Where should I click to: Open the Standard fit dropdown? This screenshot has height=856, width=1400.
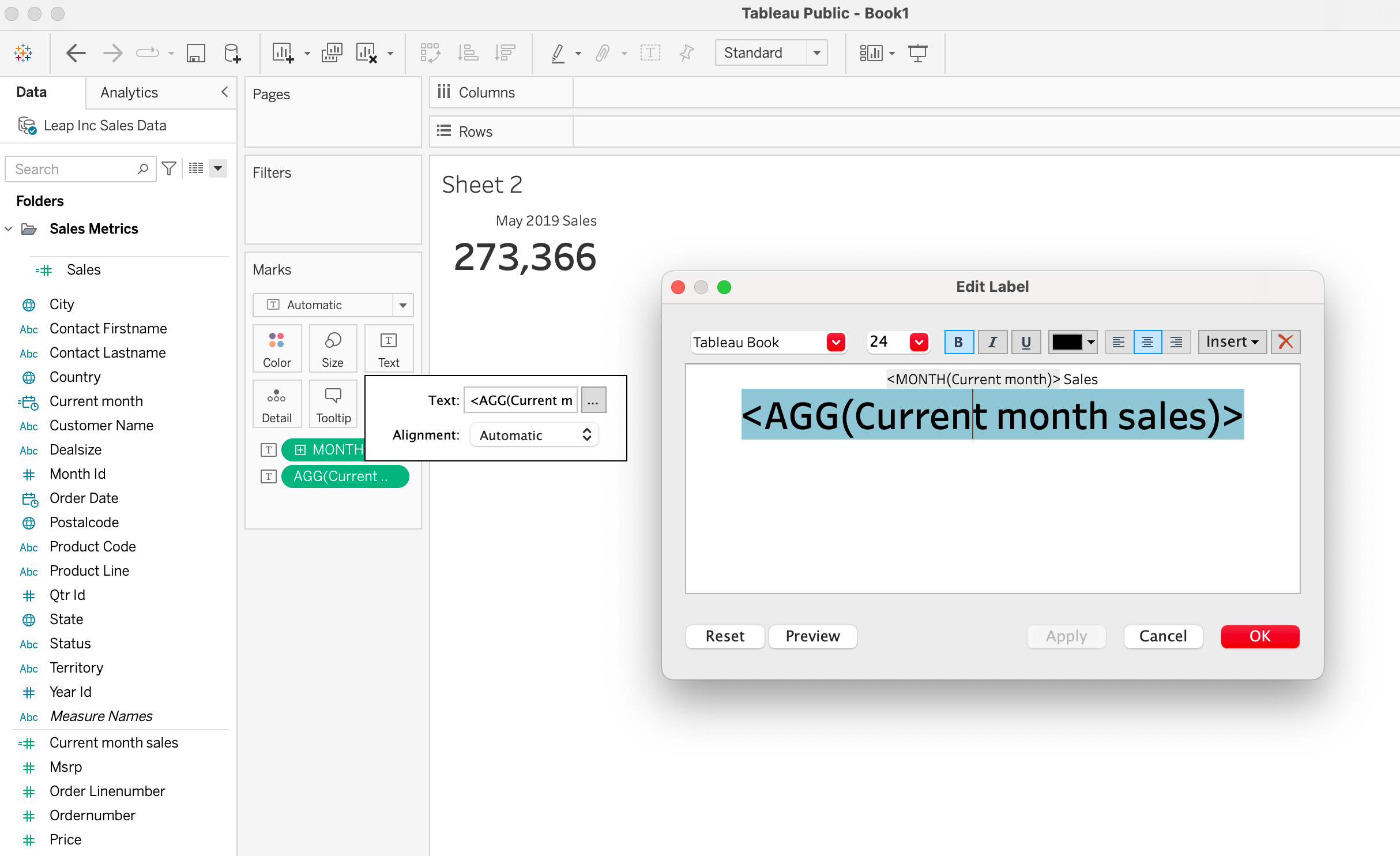816,53
